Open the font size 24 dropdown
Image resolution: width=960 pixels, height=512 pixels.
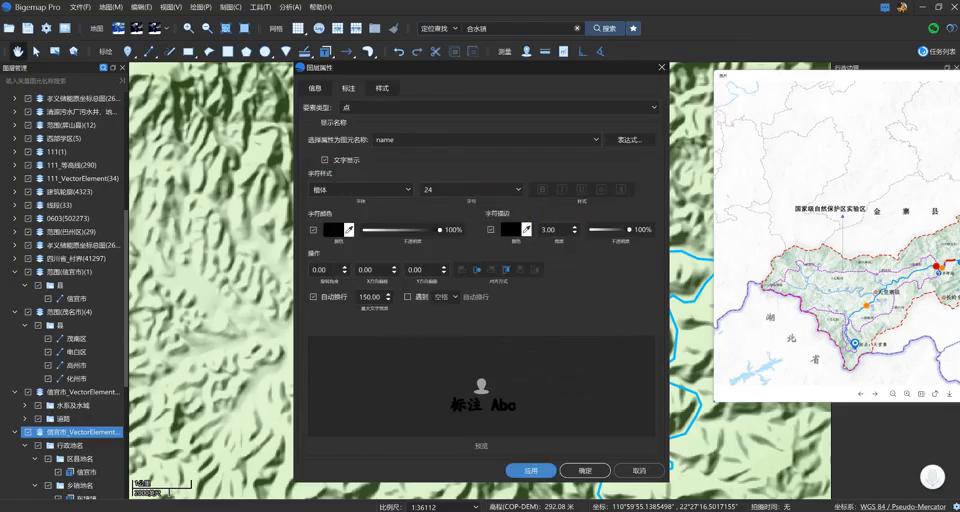(x=471, y=189)
